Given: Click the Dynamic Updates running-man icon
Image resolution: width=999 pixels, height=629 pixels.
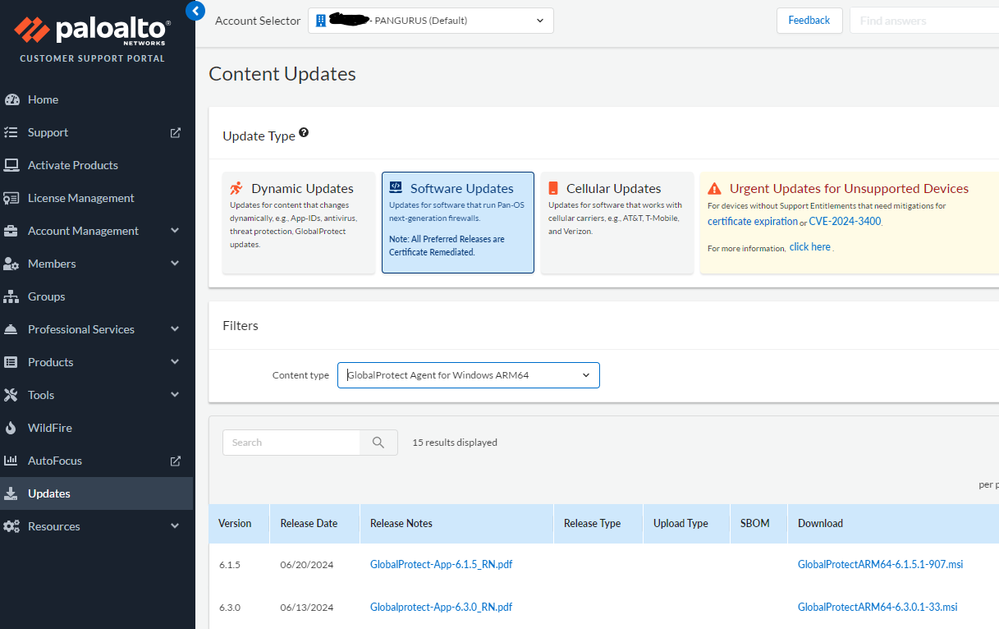Looking at the screenshot, I should [x=236, y=188].
